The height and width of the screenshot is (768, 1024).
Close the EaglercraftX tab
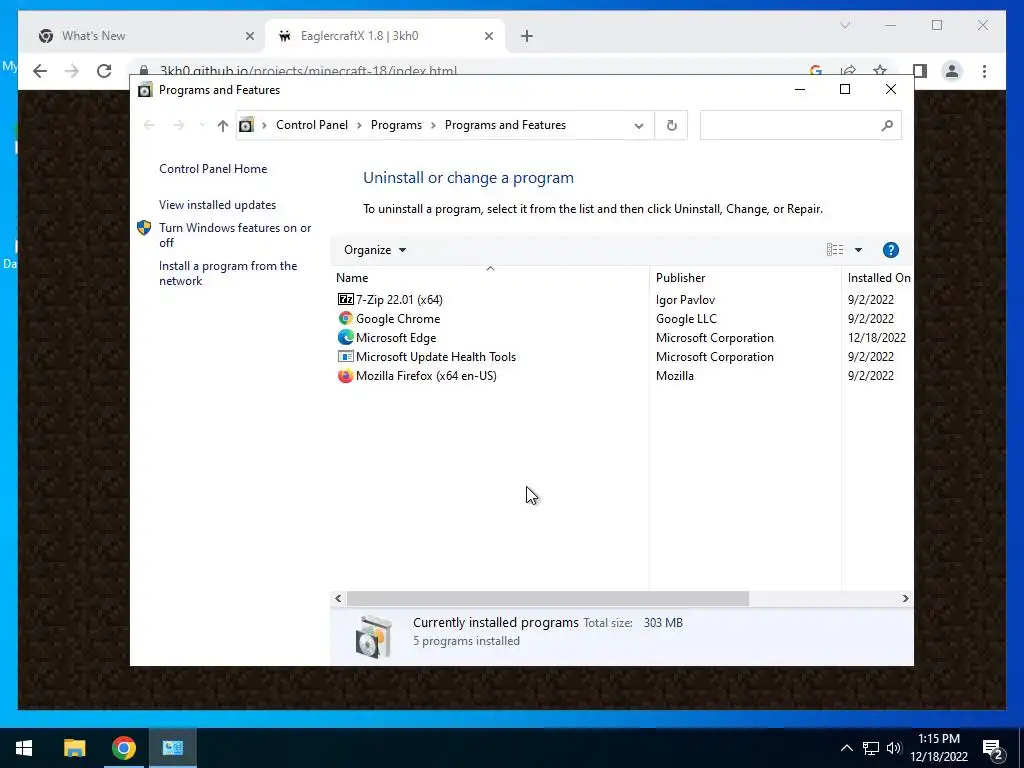point(488,36)
